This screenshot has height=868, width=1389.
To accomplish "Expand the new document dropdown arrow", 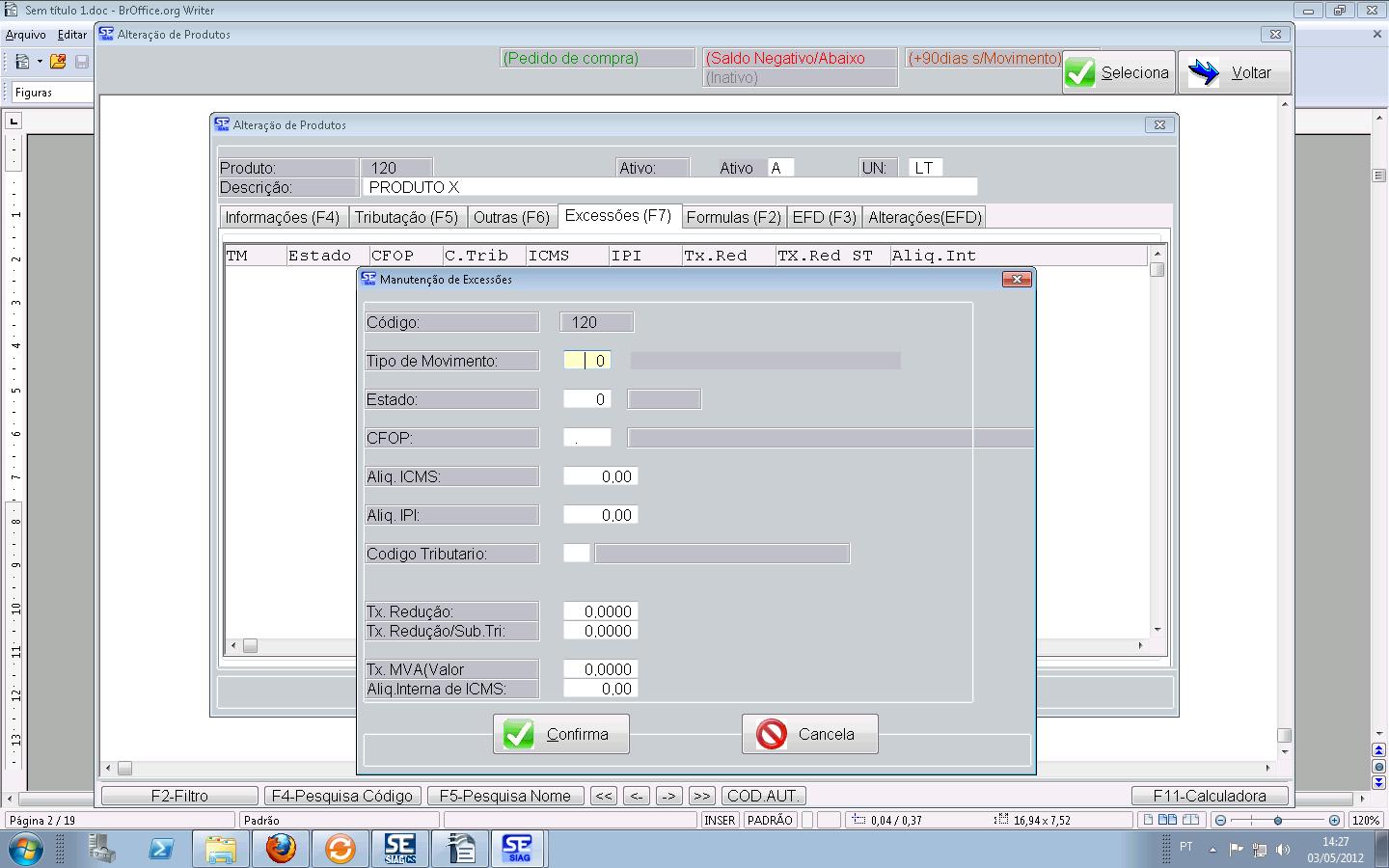I will tap(40, 62).
